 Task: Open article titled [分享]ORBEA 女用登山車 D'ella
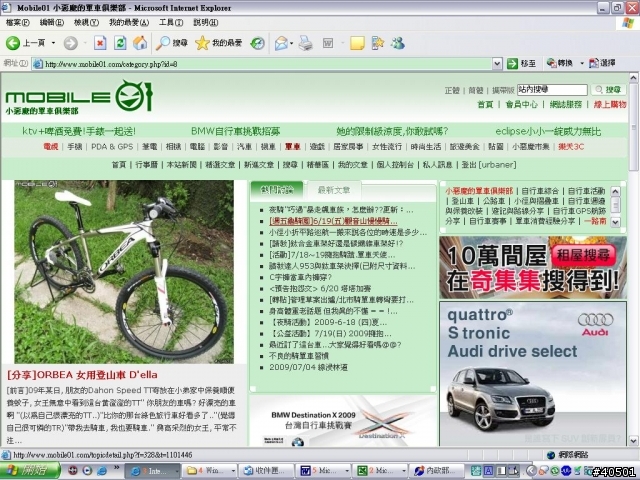(82, 375)
